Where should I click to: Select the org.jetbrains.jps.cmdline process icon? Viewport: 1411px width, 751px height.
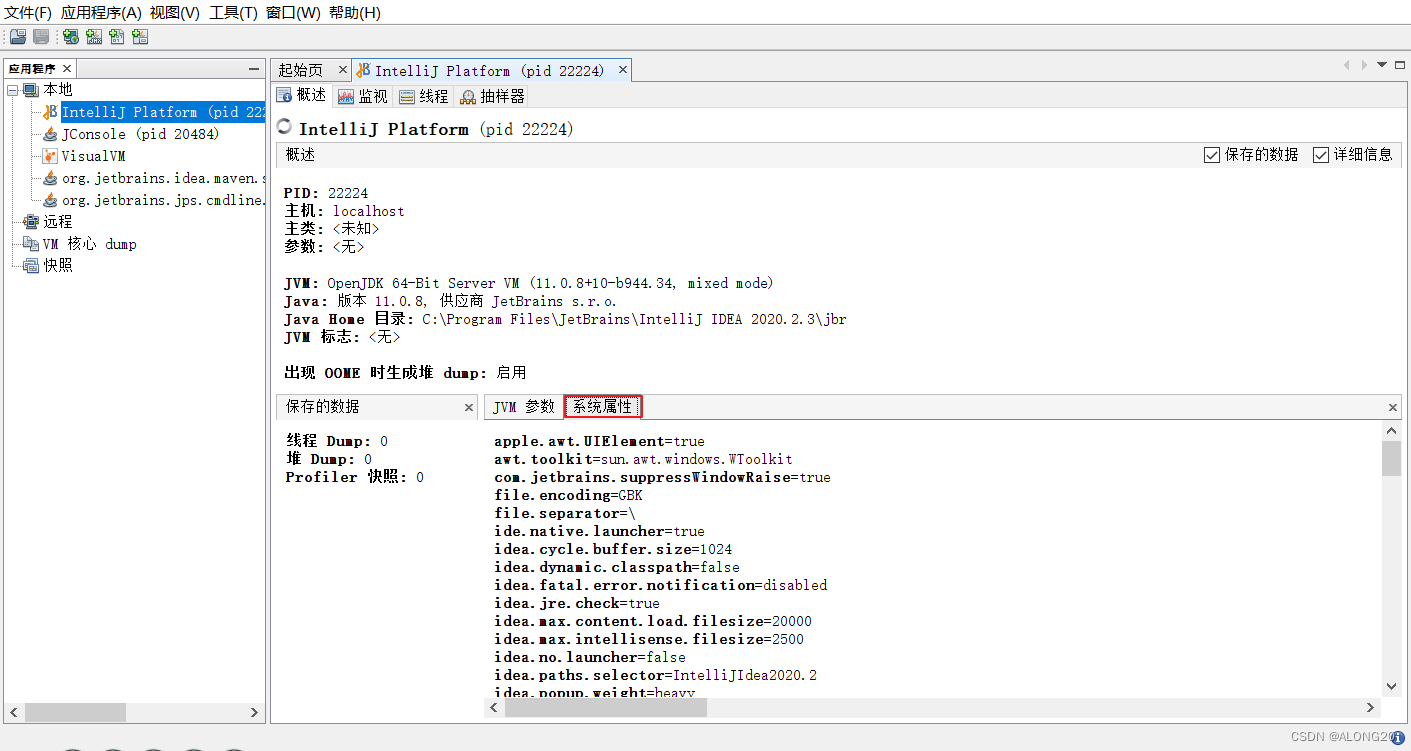(x=50, y=200)
